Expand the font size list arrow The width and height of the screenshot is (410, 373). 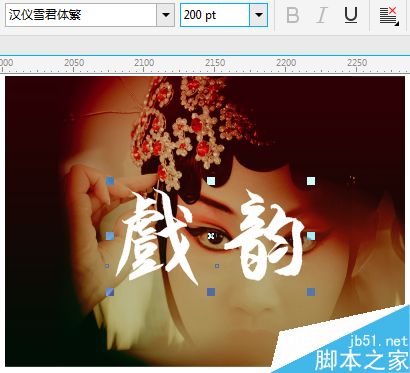click(x=258, y=15)
